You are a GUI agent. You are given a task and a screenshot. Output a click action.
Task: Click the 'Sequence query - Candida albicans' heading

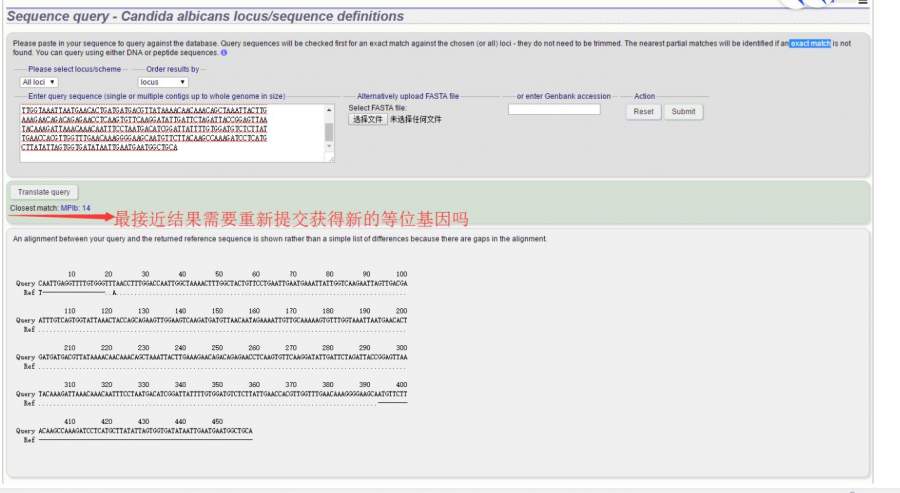(x=205, y=16)
